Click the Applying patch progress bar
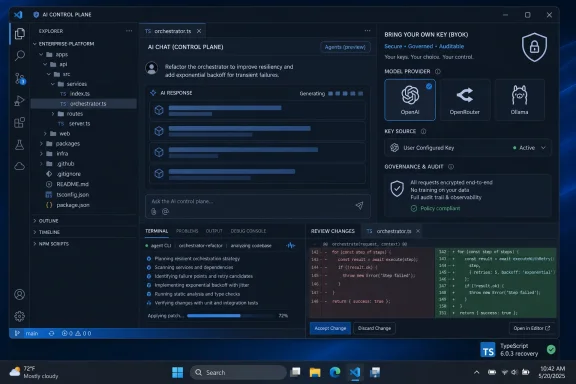The height and width of the screenshot is (384, 576). 231,316
